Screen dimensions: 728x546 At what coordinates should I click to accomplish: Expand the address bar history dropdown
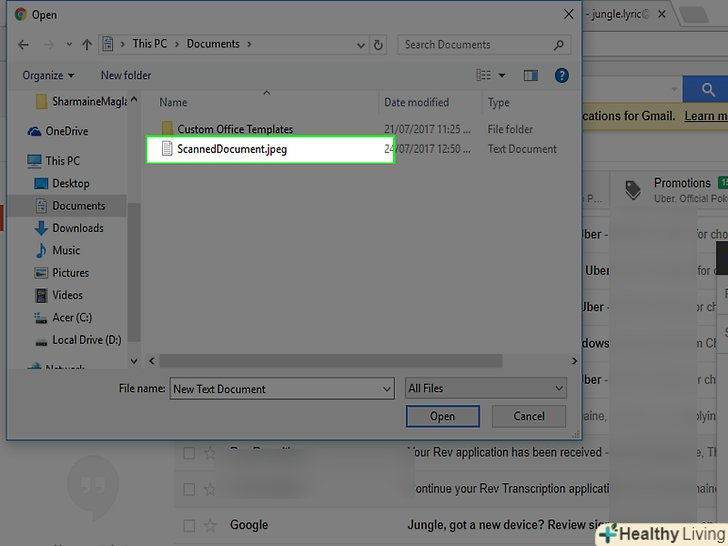pyautogui.click(x=361, y=45)
